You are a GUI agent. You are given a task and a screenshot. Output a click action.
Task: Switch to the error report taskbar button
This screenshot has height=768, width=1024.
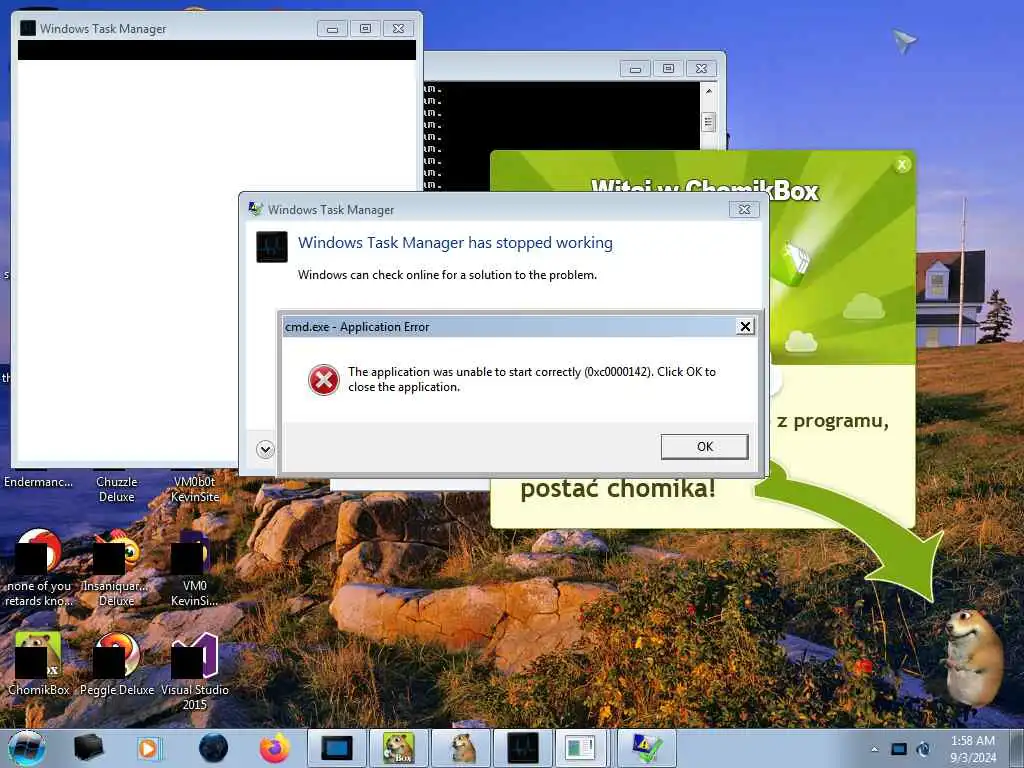click(647, 748)
